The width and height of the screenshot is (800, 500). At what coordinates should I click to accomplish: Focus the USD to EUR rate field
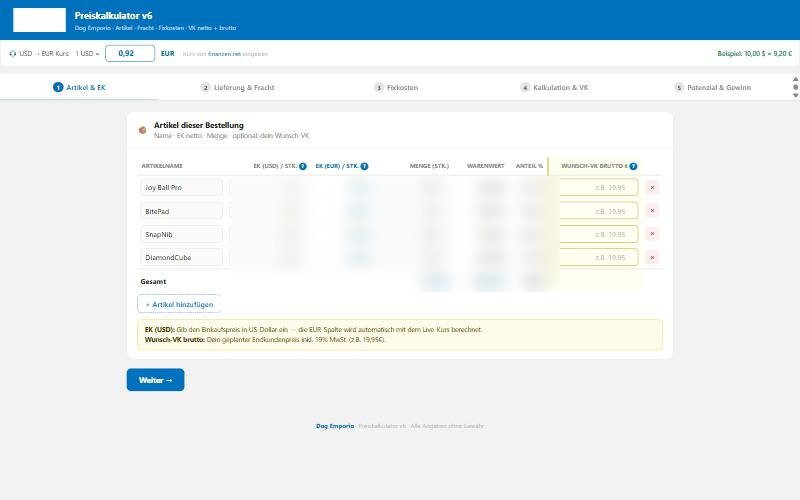pyautogui.click(x=130, y=54)
